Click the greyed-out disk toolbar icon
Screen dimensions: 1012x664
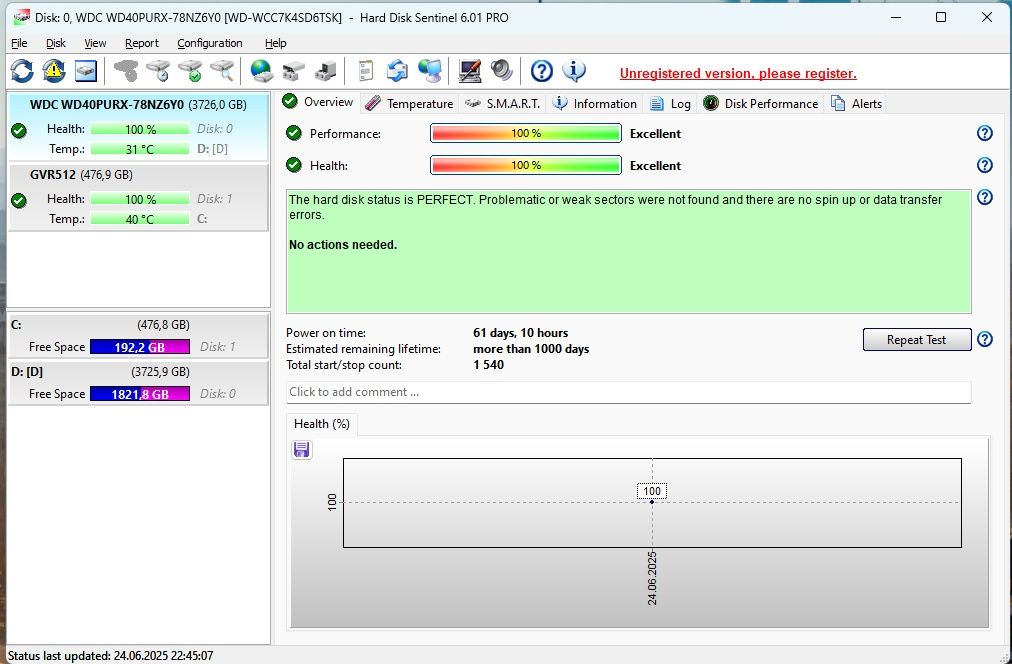tap(126, 70)
